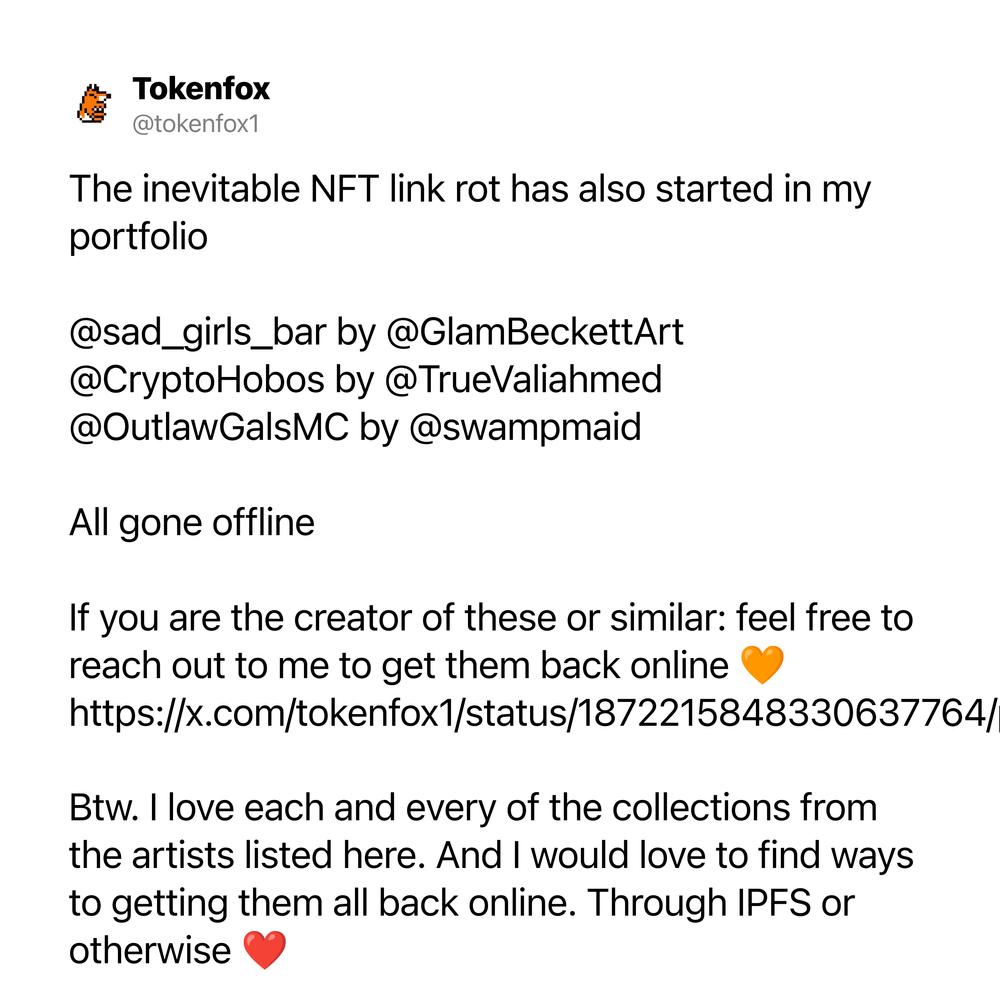Click the orange heart emoji
Viewport: 1000px width, 1000px height.
pos(762,665)
